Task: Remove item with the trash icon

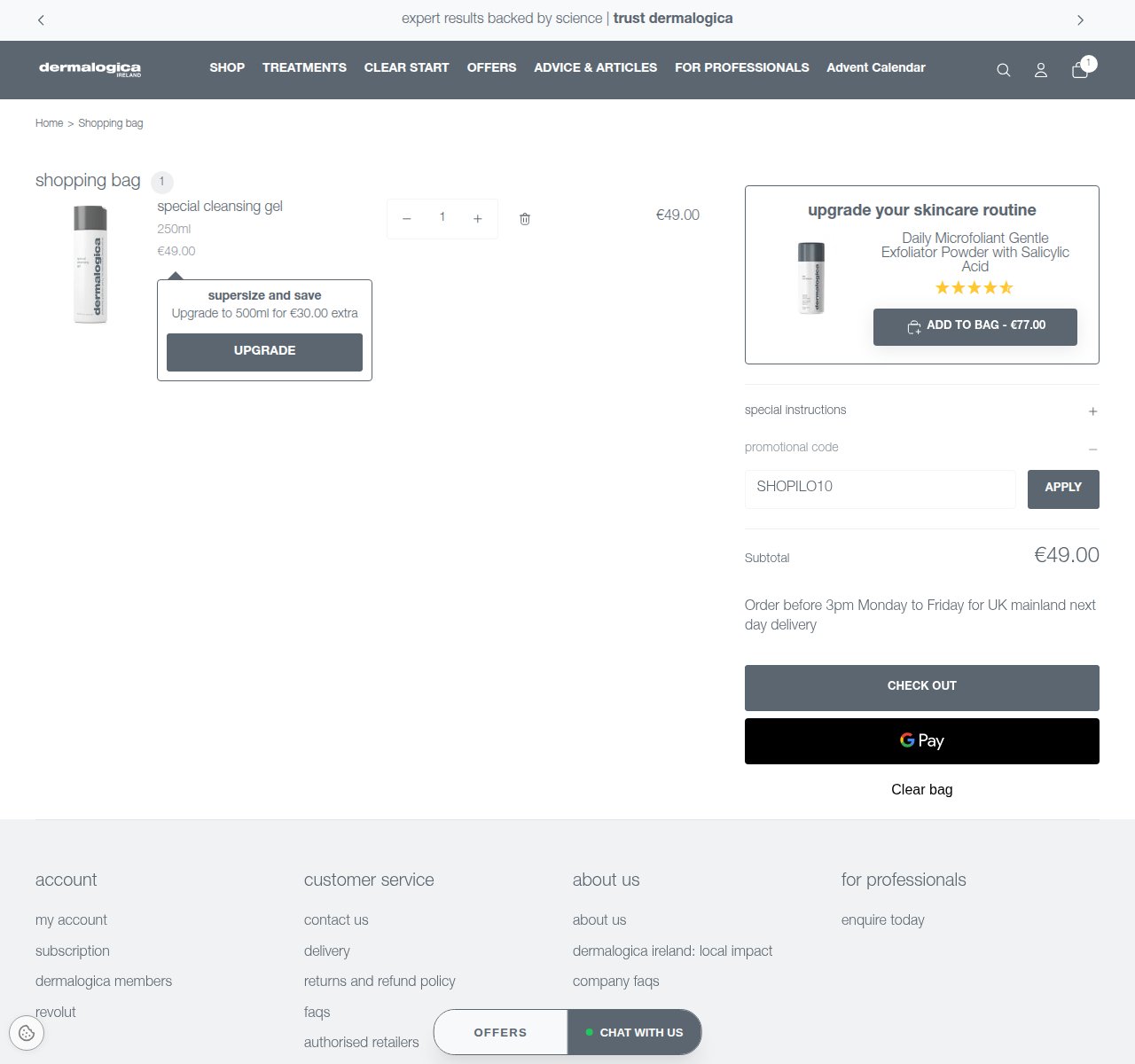Action: [525, 219]
